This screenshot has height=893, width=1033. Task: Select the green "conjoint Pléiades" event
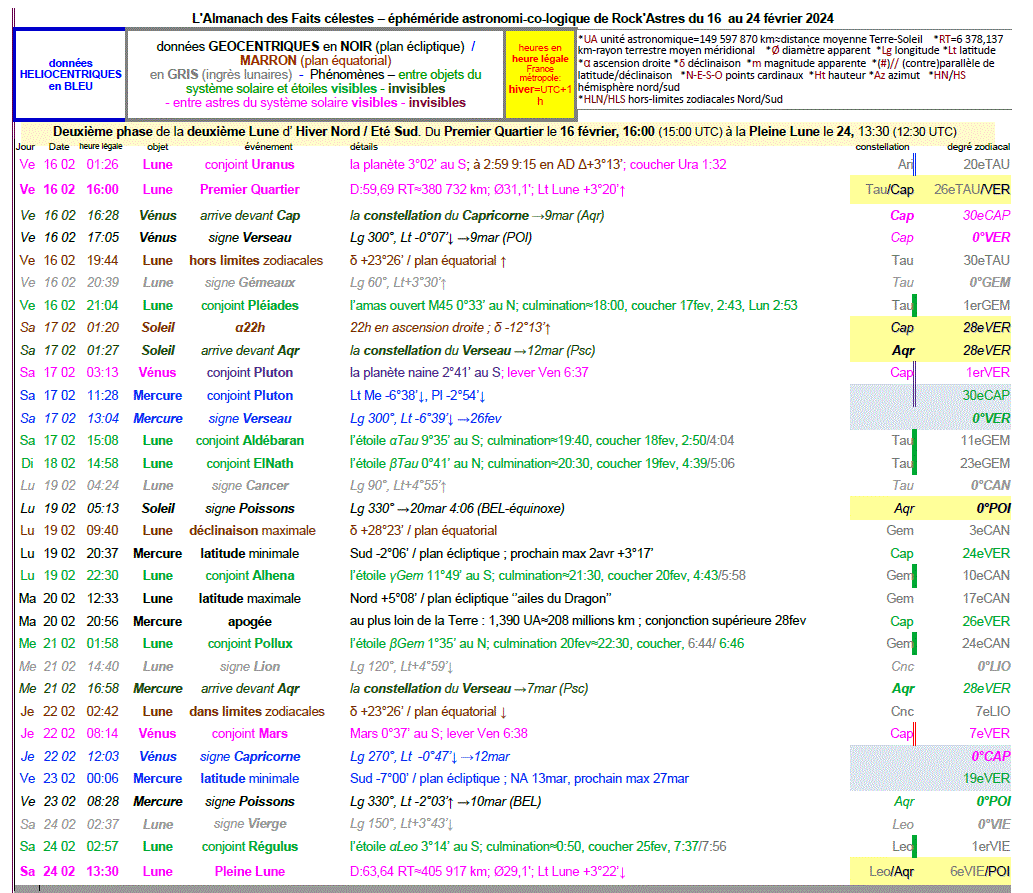250,305
